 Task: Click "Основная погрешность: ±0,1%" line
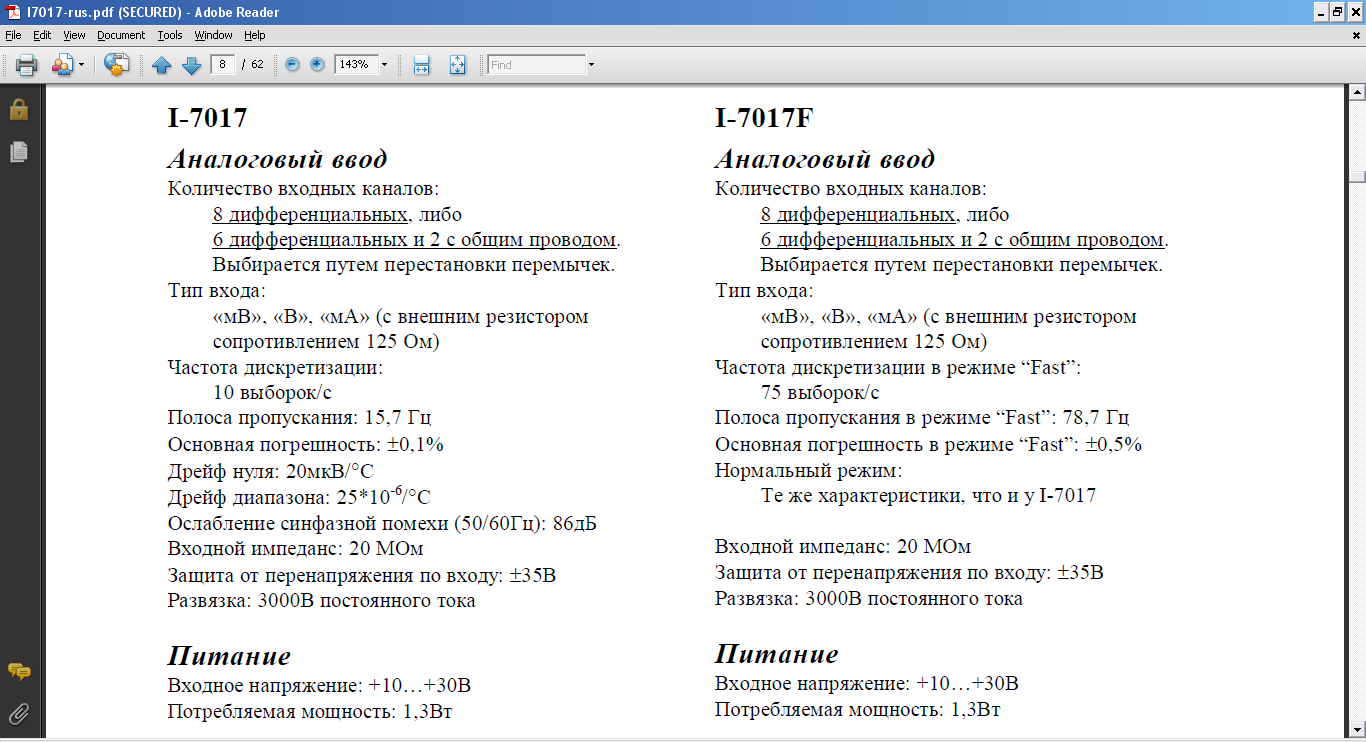[x=305, y=444]
